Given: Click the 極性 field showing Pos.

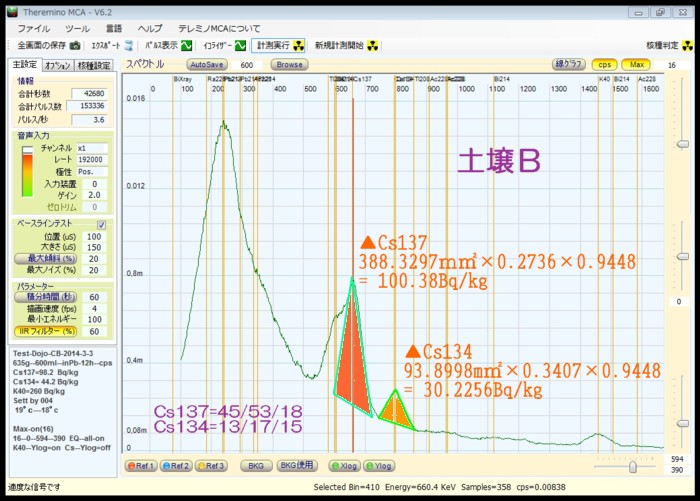Looking at the screenshot, I should click(92, 172).
